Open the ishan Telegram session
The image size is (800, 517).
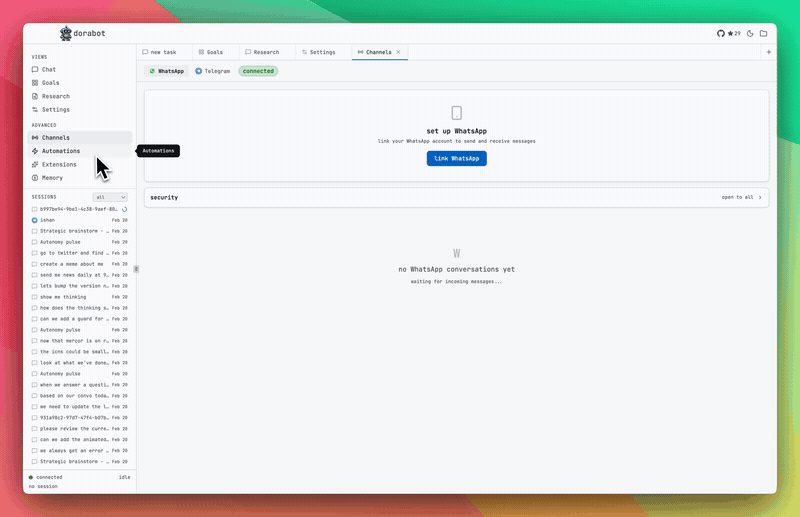[80, 220]
